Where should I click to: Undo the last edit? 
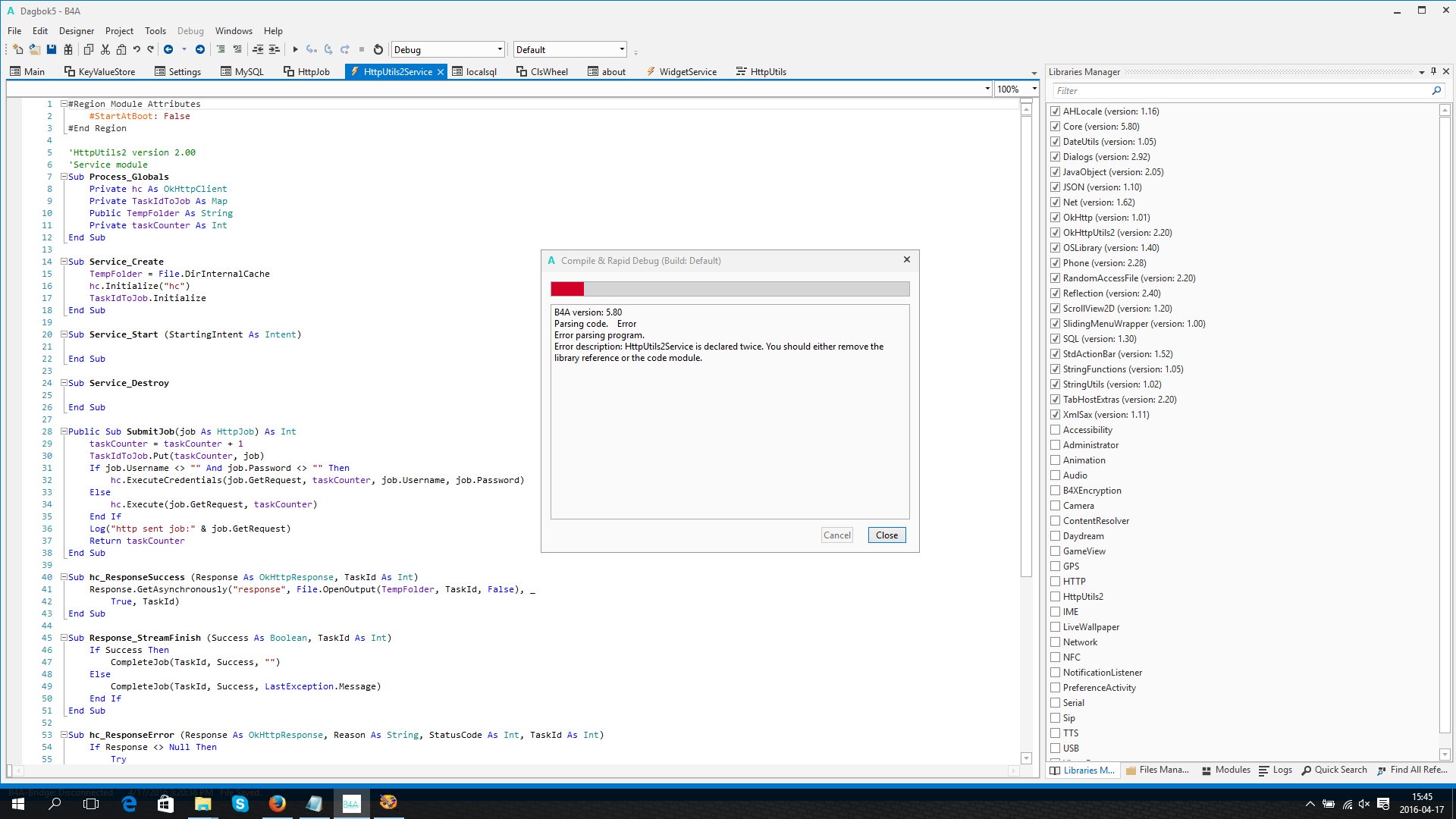point(136,49)
